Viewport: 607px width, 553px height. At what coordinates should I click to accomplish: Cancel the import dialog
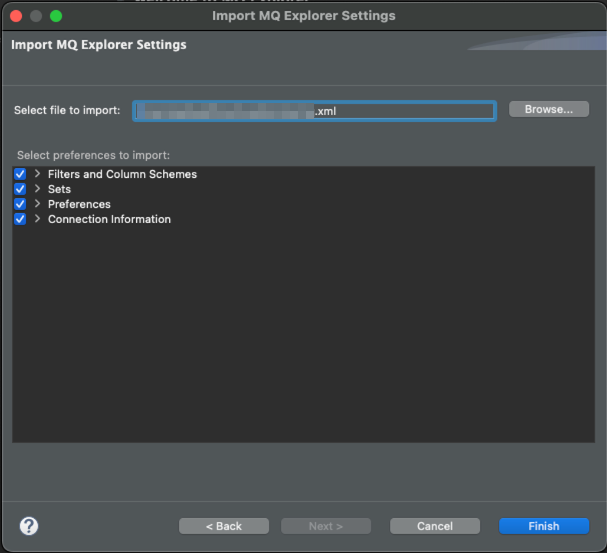(435, 526)
